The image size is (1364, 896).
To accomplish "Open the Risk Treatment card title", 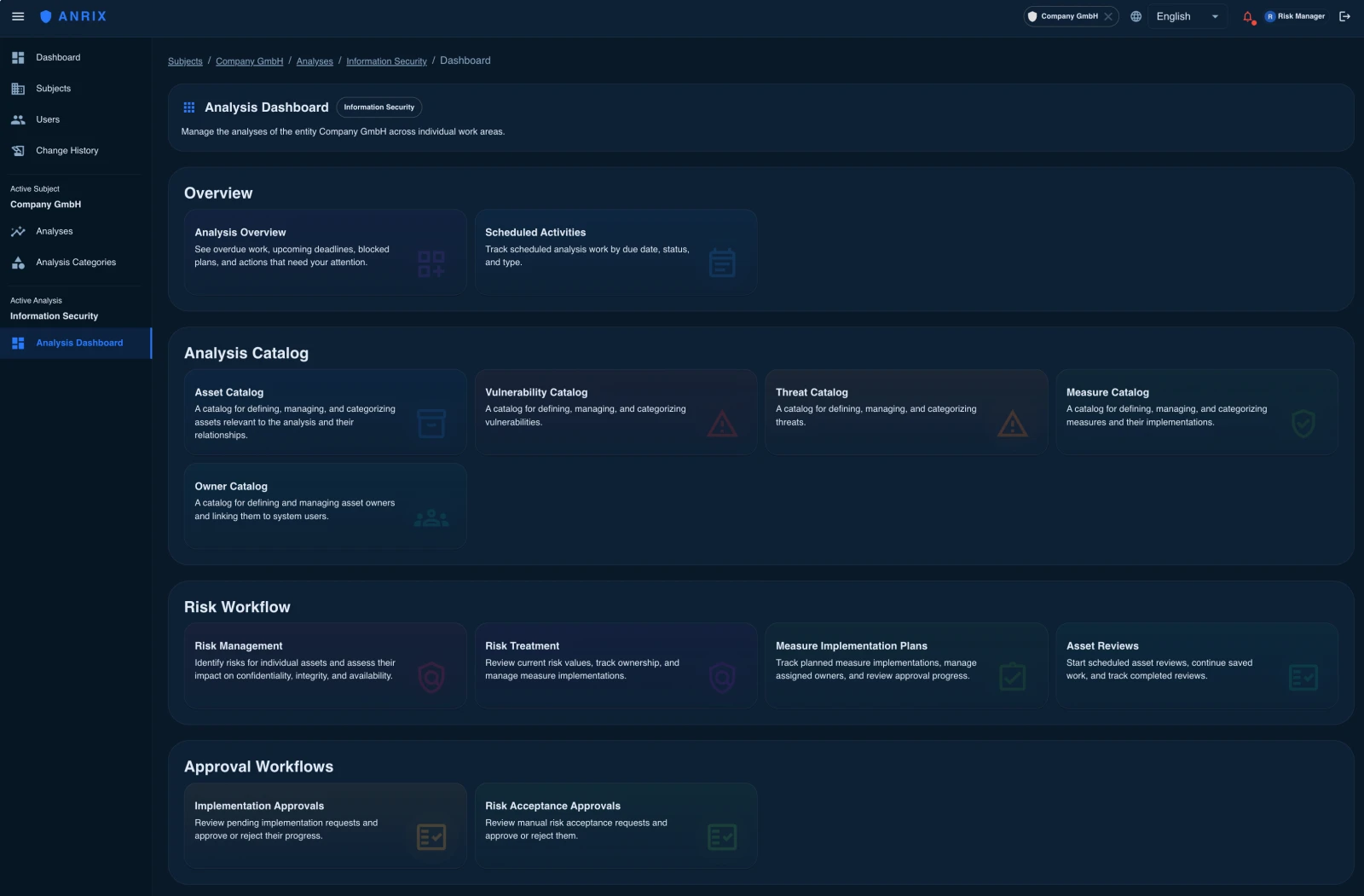I will (x=522, y=646).
